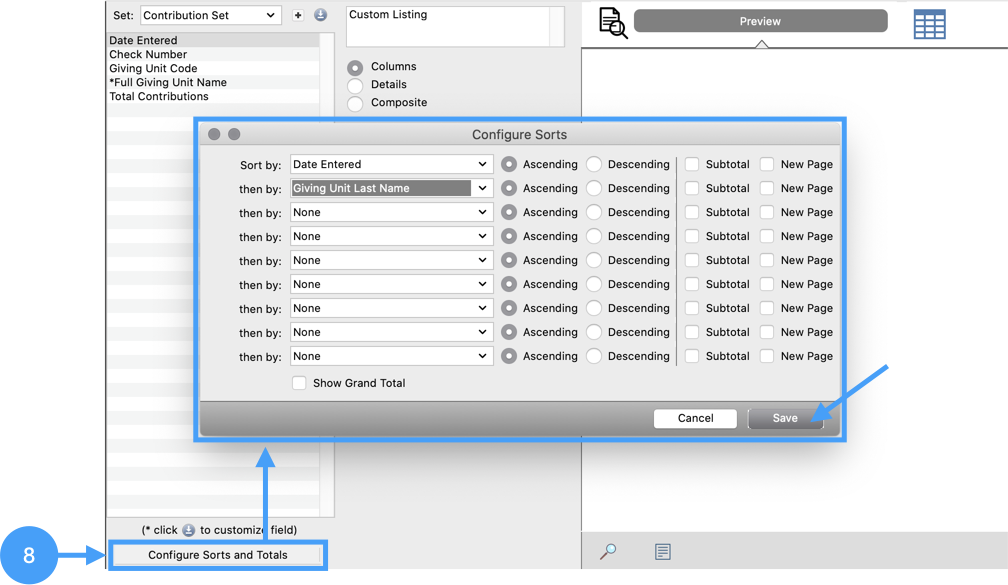Cancel the Configure Sorts dialog
This screenshot has height=585, width=1008.
tap(695, 418)
